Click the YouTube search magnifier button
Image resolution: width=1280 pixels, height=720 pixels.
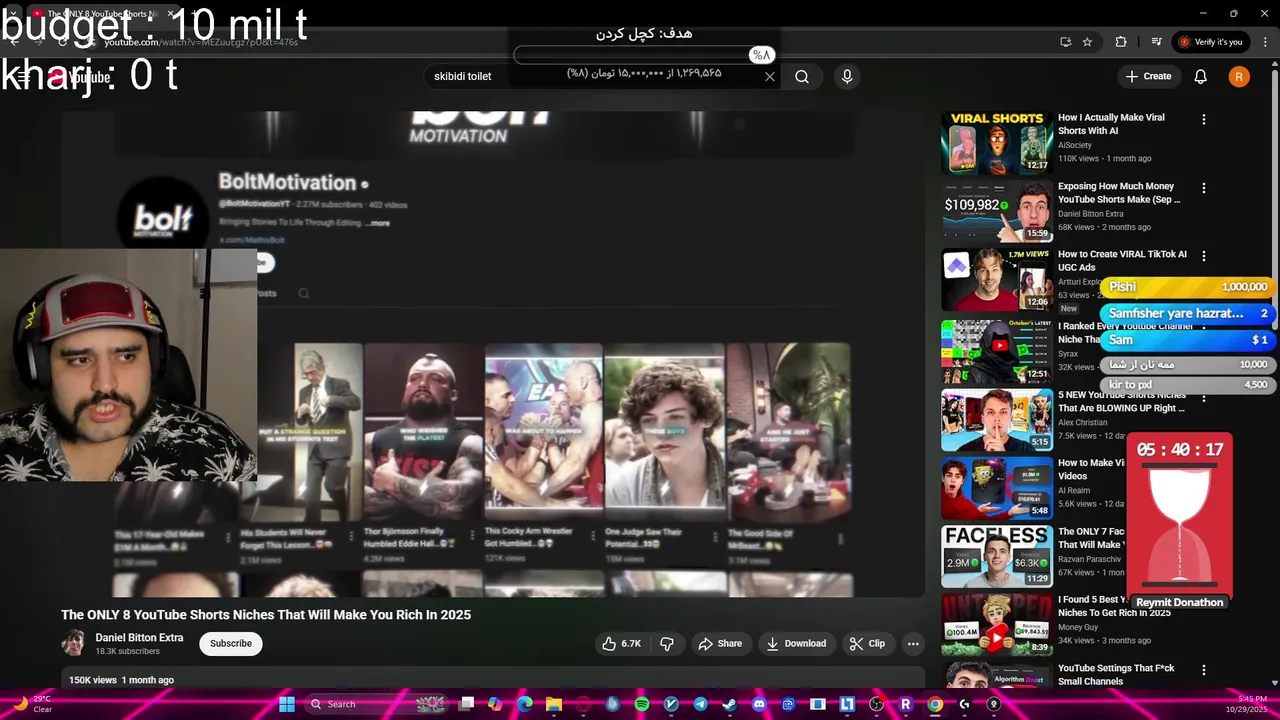click(802, 76)
